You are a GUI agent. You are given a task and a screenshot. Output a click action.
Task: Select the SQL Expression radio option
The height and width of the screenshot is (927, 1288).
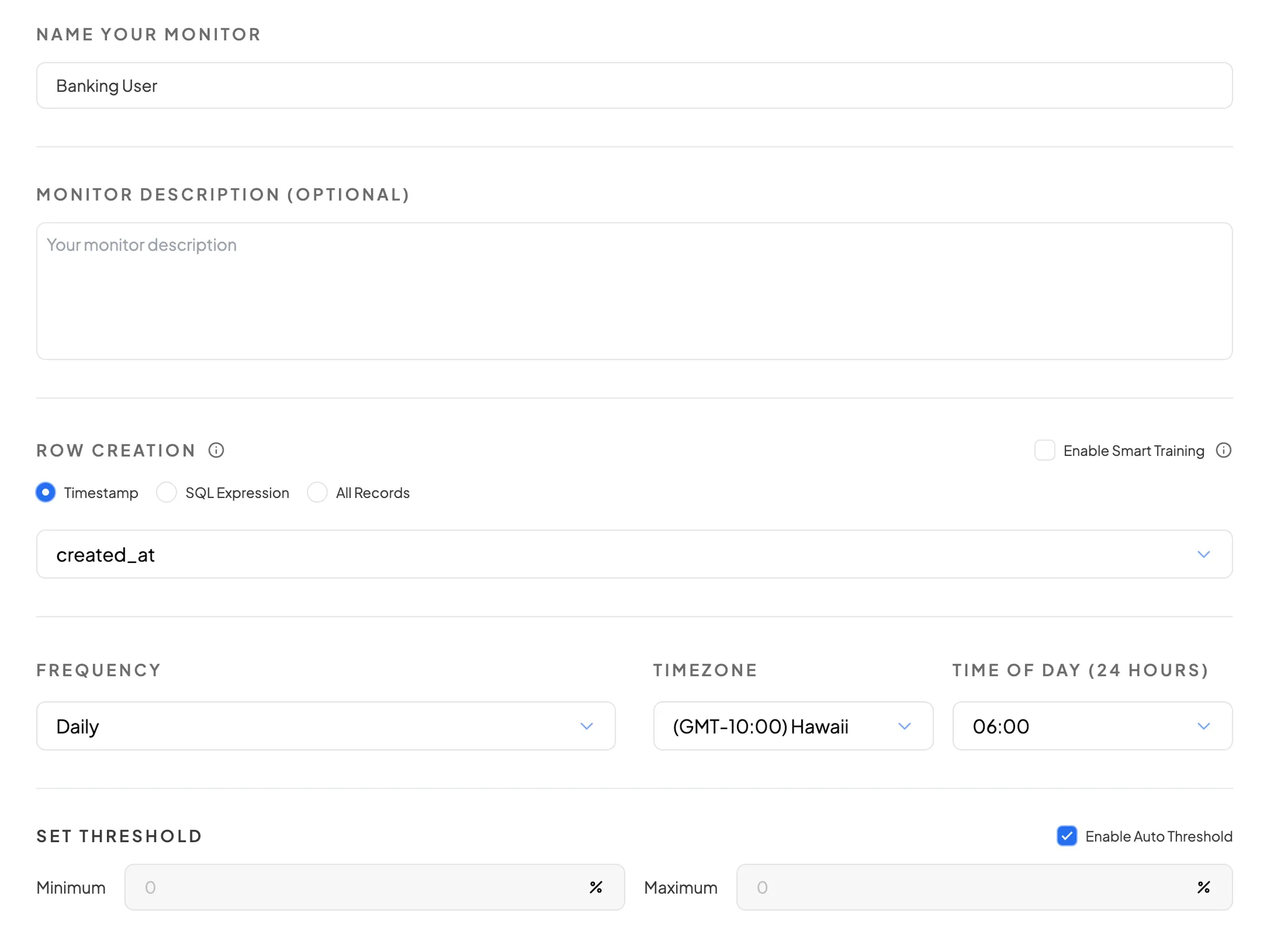[167, 492]
